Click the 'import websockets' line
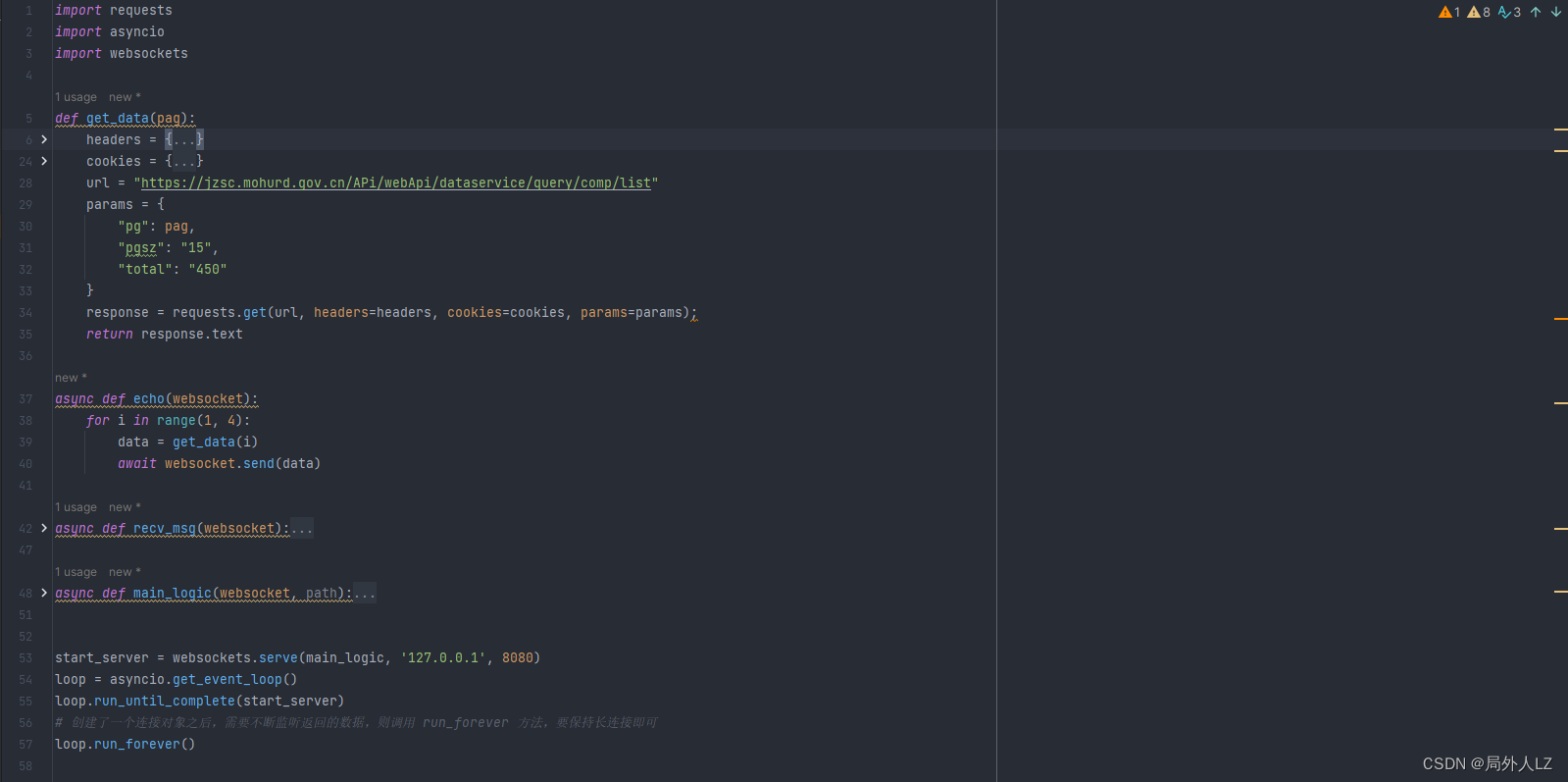Screen dimensions: 1568x782 tap(122, 53)
